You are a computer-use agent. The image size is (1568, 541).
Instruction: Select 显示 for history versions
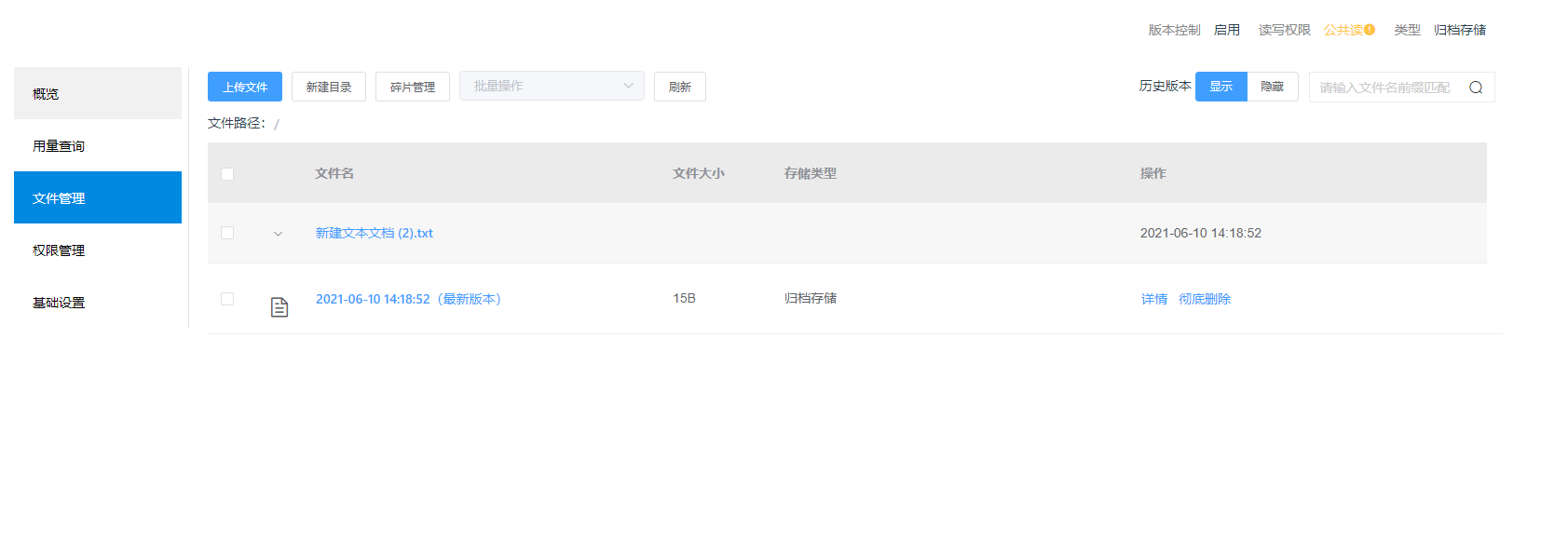[x=1221, y=87]
